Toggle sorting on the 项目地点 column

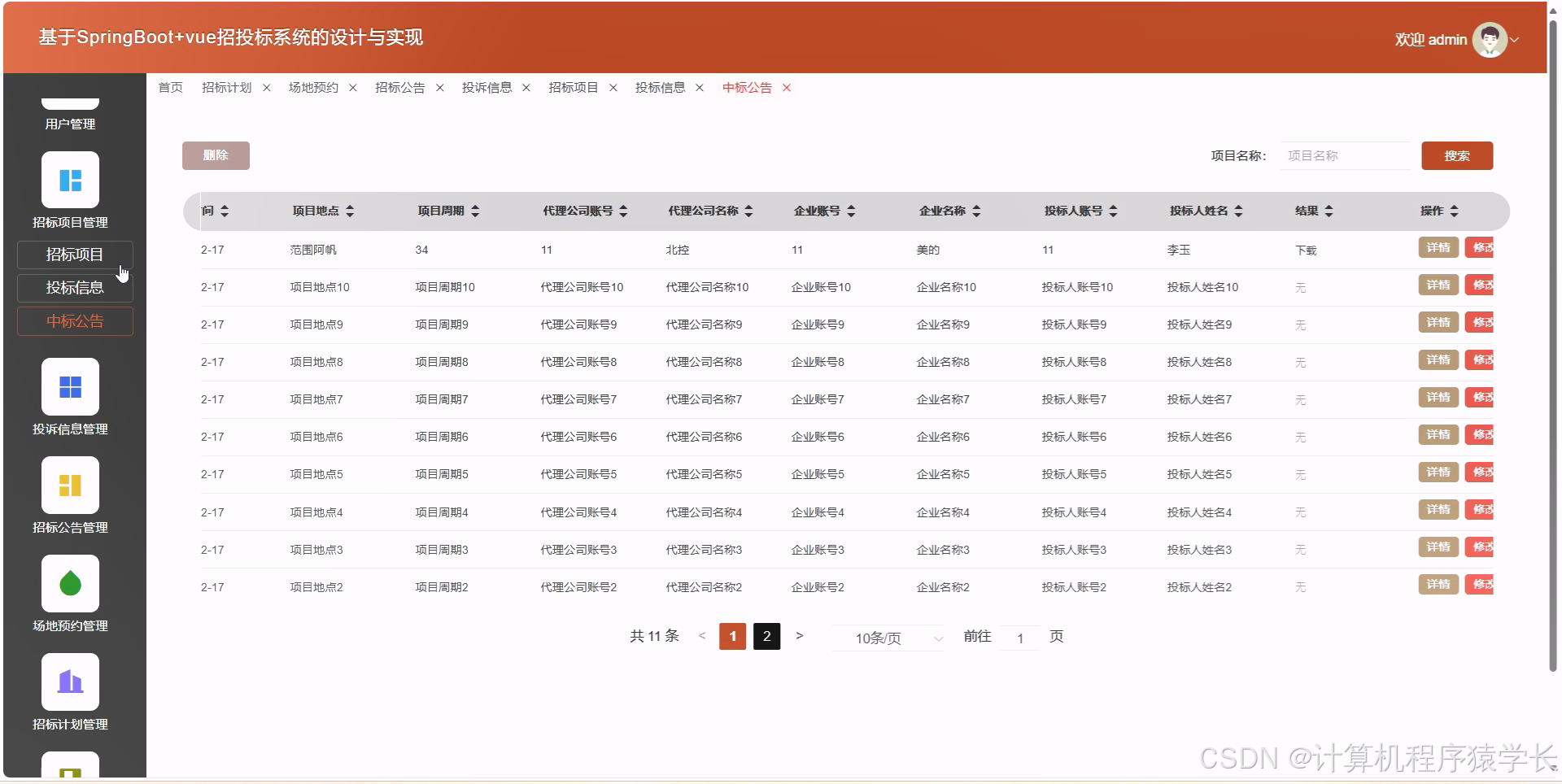[x=349, y=211]
